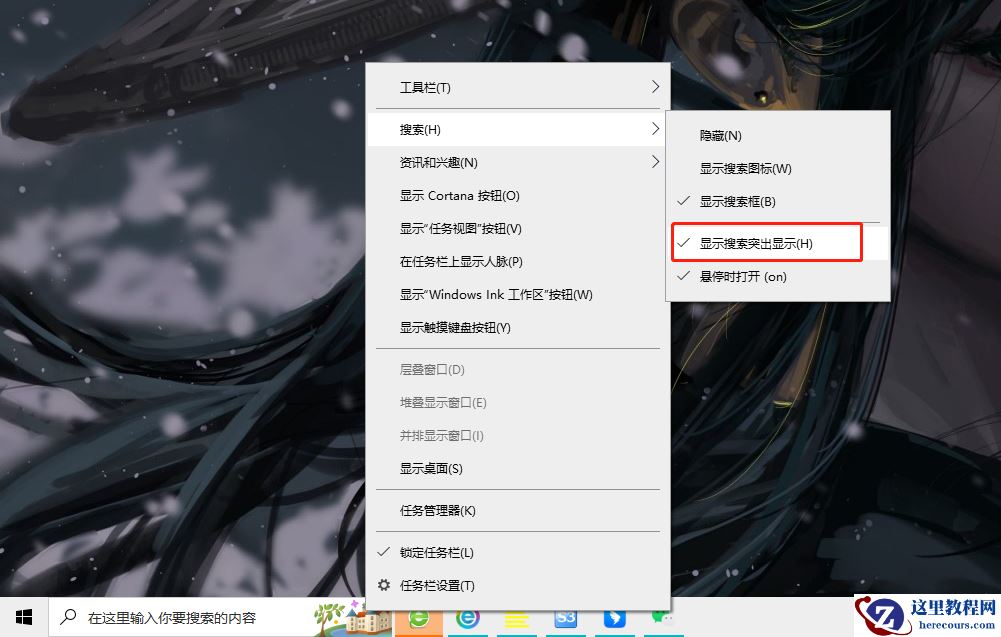Image resolution: width=1001 pixels, height=637 pixels.
Task: Expand the 搜索 submenu arrow
Action: tap(657, 128)
